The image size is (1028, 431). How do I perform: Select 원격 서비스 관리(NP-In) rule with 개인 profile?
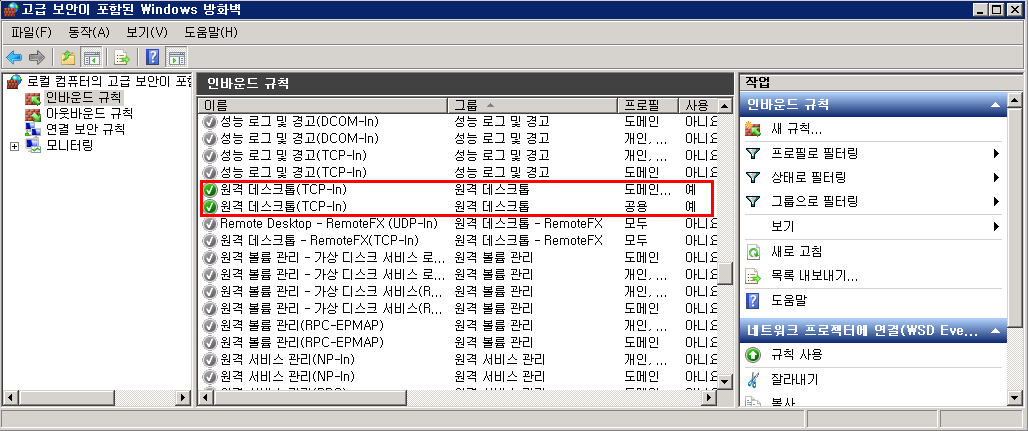458,359
